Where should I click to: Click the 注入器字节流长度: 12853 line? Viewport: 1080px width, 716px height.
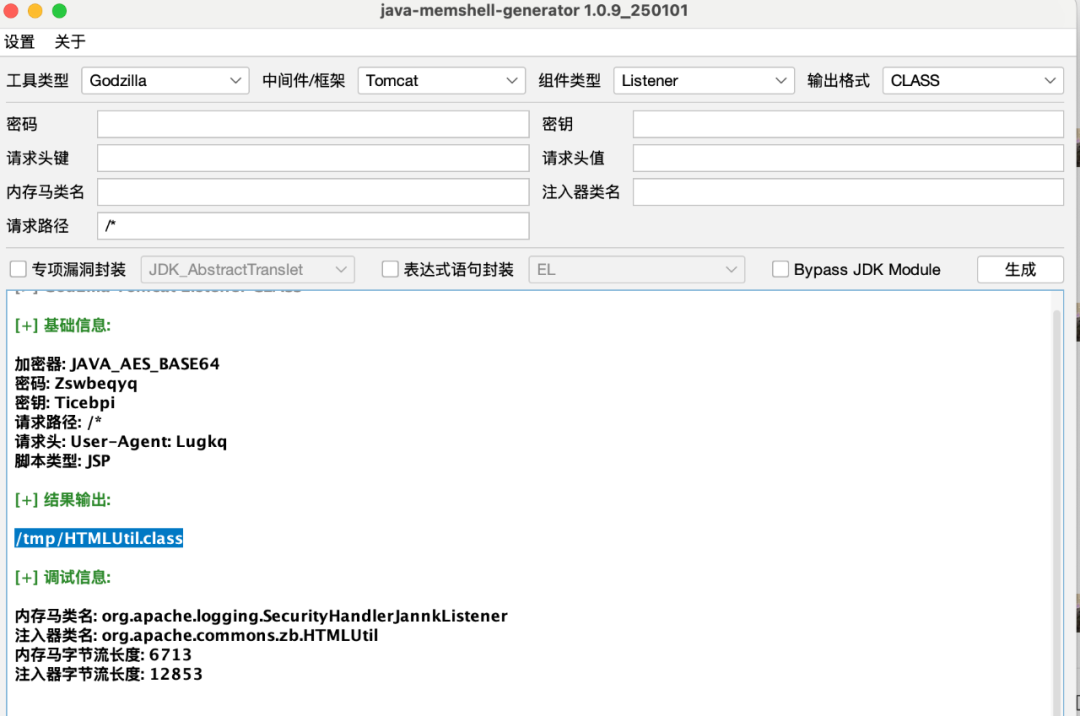click(109, 673)
